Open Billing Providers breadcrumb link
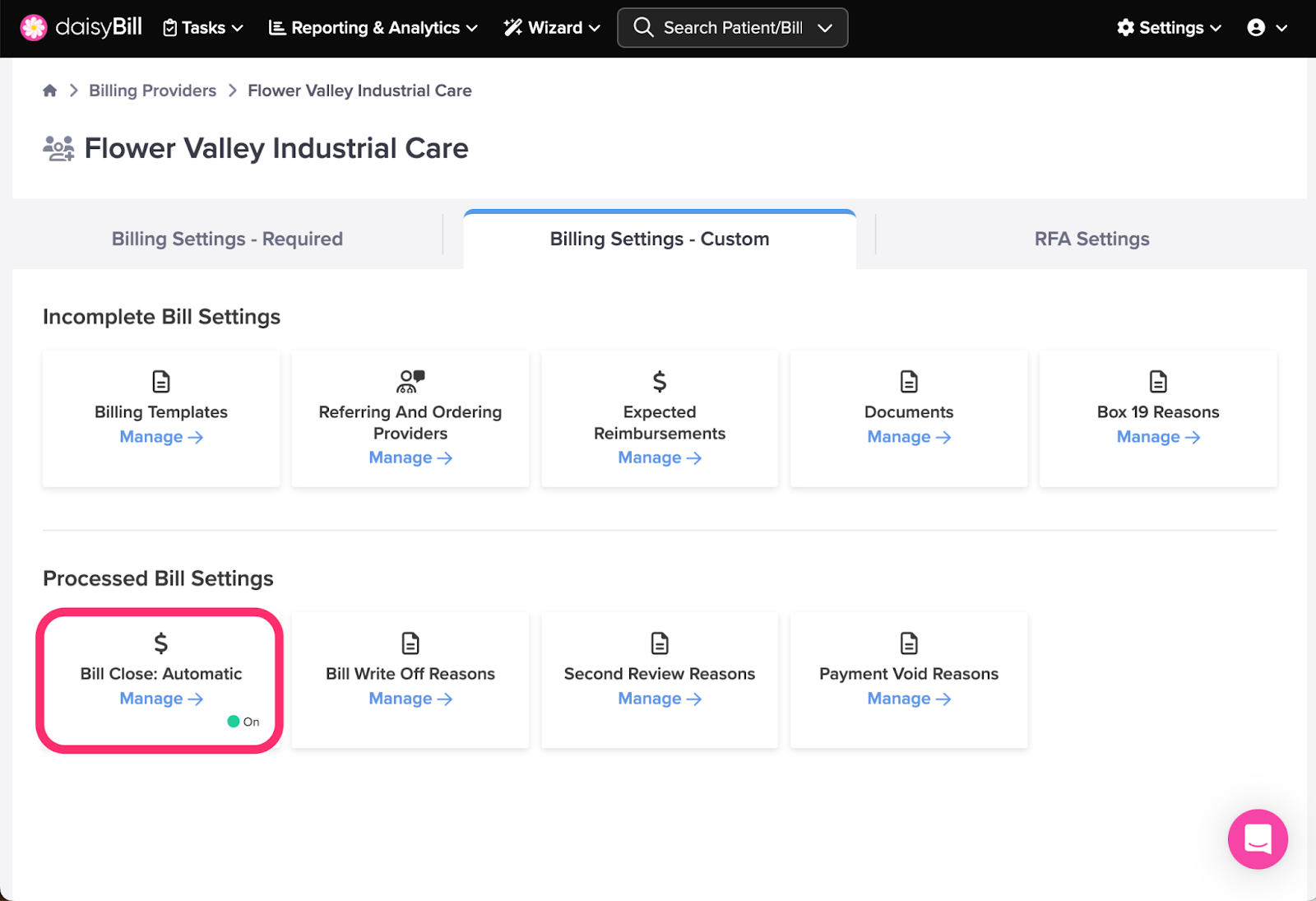Viewport: 1316px width, 901px height. point(153,91)
